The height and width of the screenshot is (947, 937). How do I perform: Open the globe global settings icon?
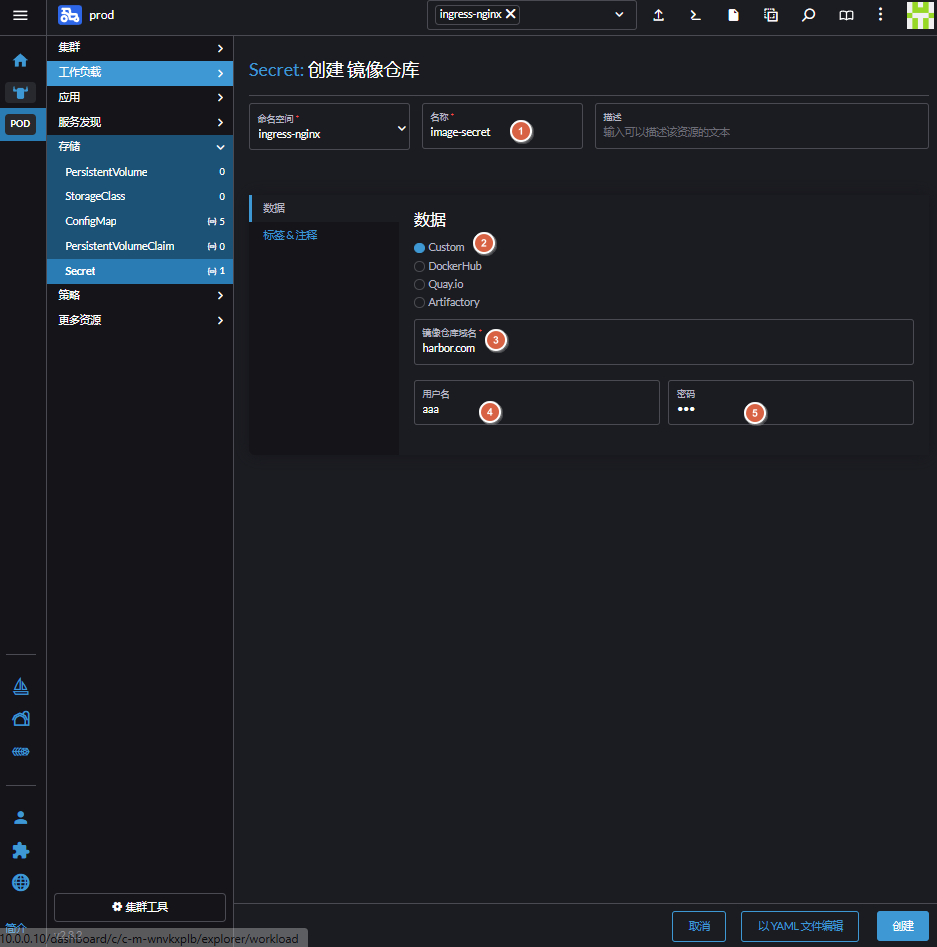point(21,882)
